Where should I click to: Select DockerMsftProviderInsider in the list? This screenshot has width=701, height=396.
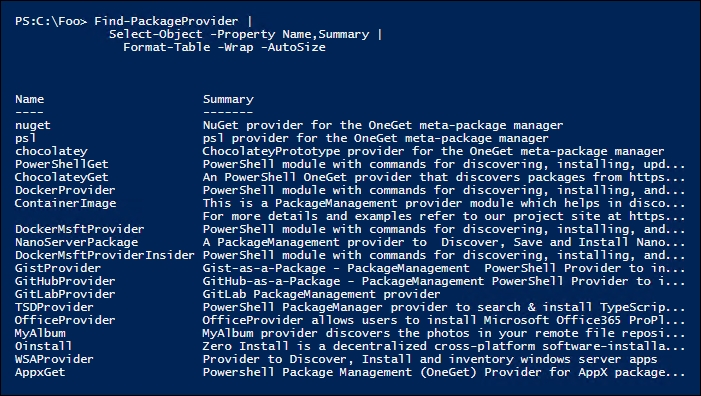pos(105,255)
